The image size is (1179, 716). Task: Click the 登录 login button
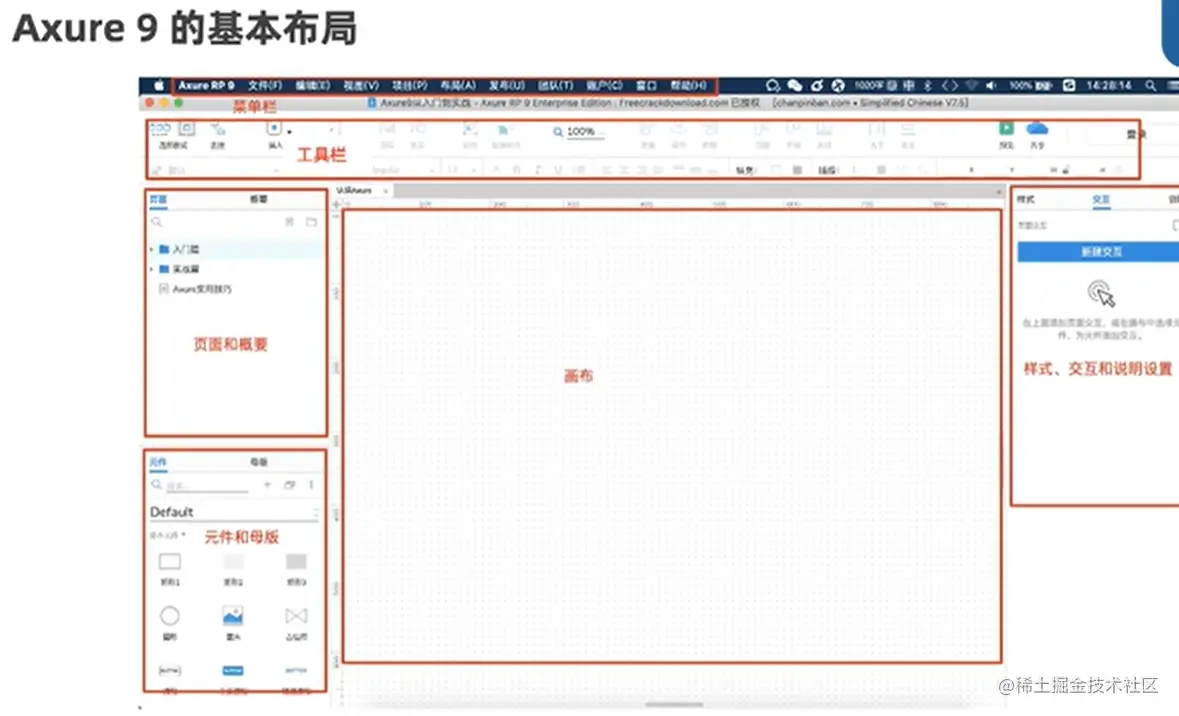(x=1135, y=134)
